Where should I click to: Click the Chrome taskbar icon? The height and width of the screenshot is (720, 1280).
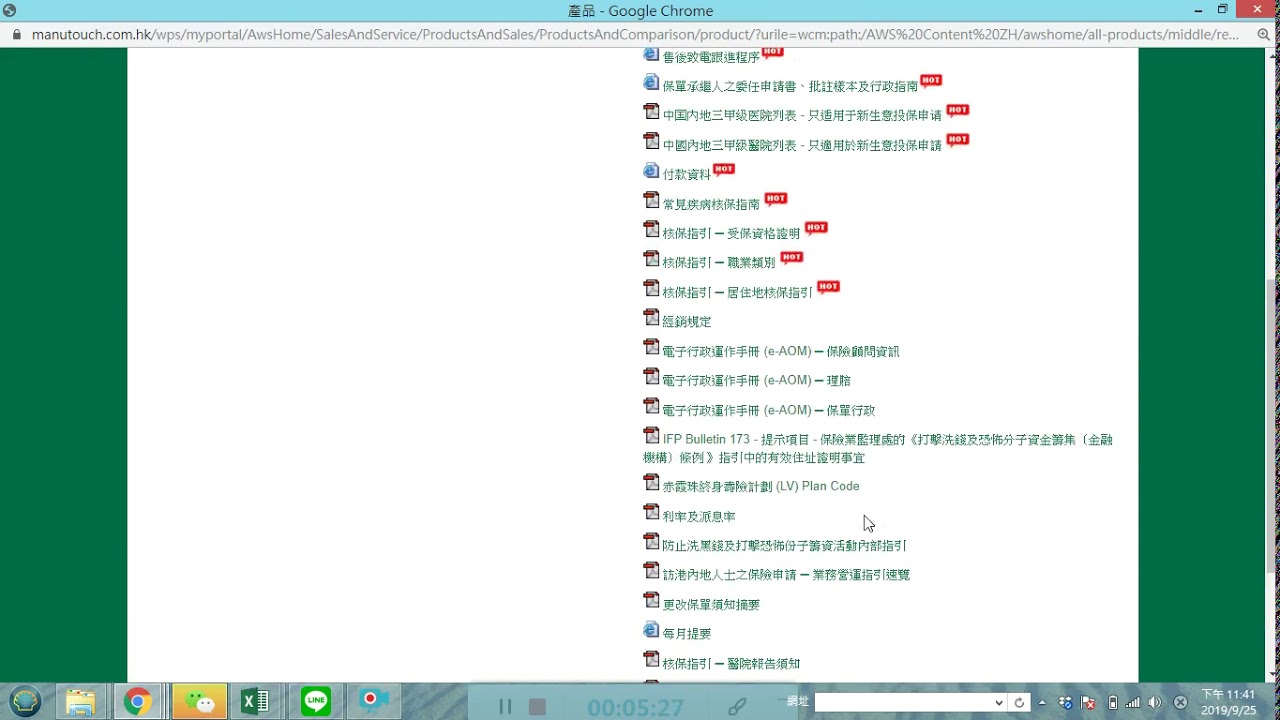[x=138, y=701]
